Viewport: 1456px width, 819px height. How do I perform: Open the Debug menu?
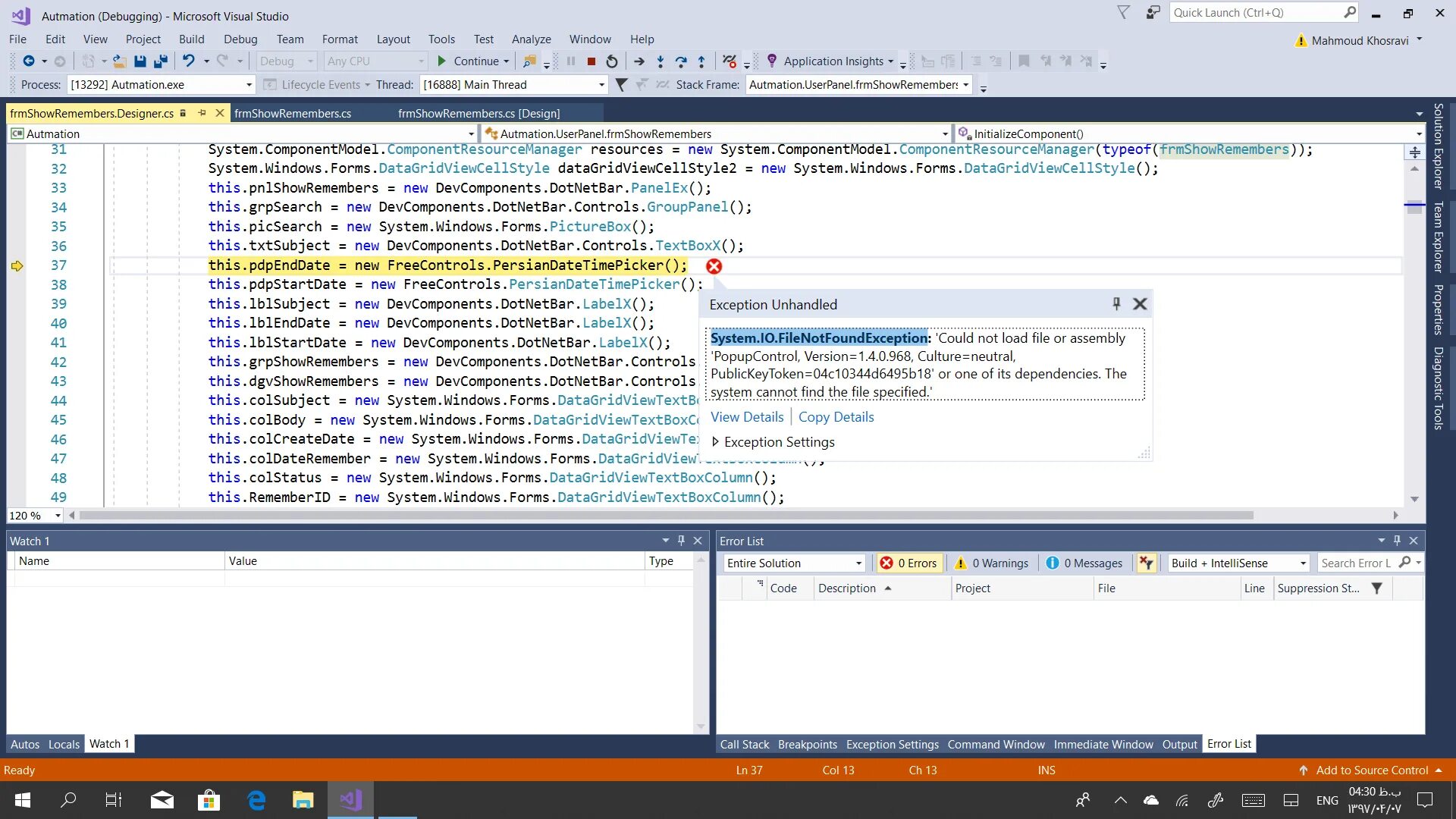point(240,39)
